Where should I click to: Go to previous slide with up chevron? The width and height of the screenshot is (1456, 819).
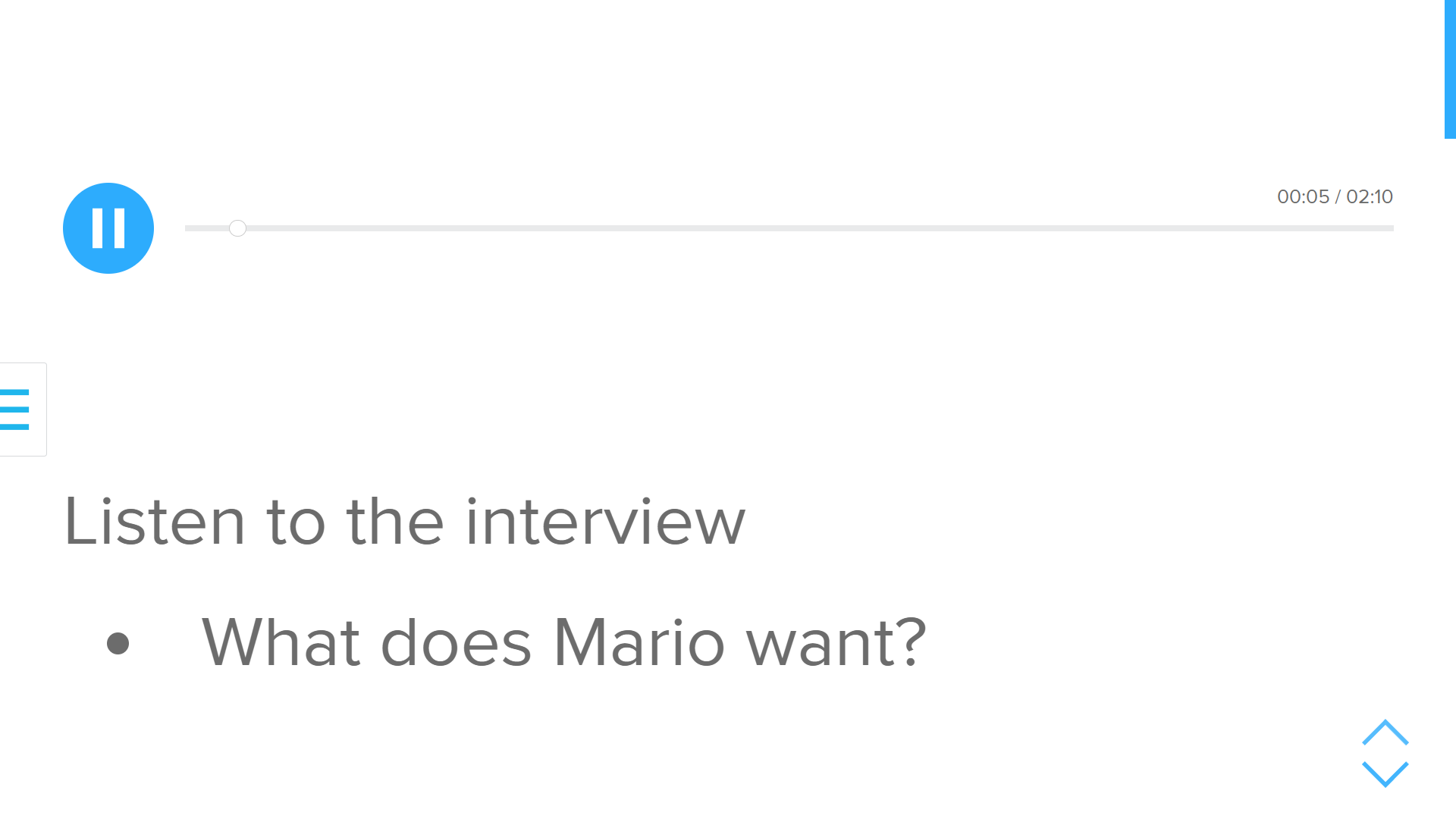tap(1385, 733)
